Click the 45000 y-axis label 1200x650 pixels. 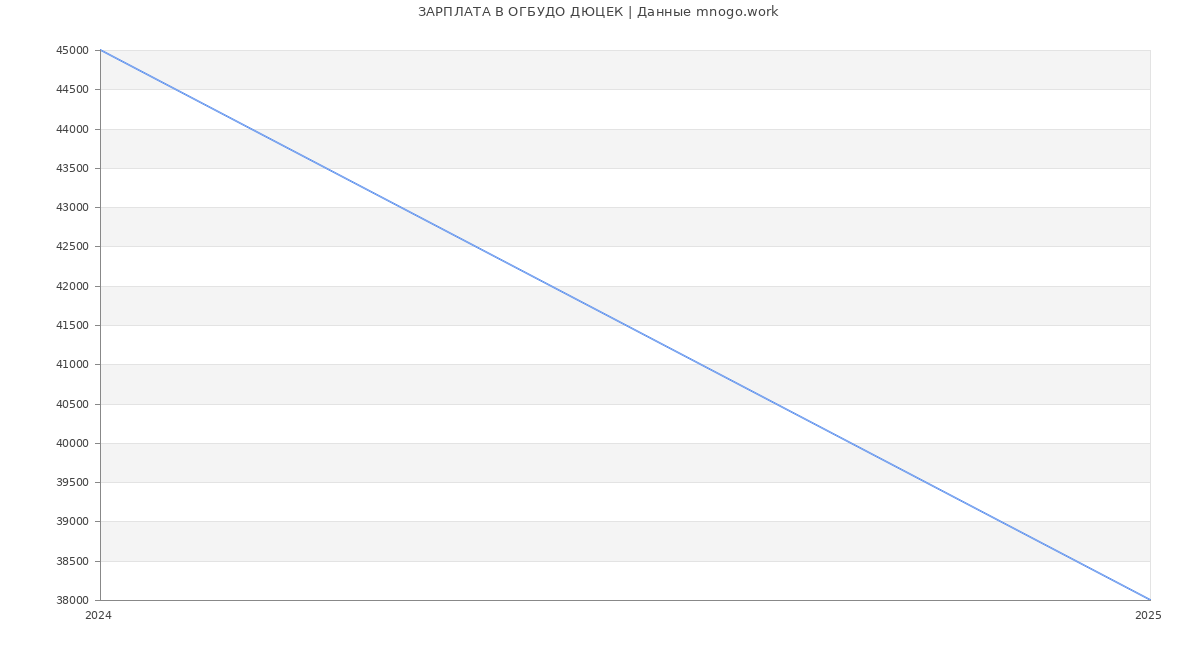(73, 50)
